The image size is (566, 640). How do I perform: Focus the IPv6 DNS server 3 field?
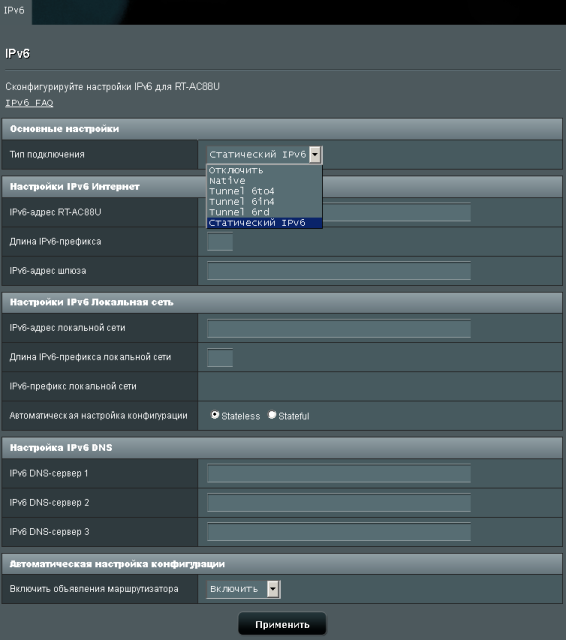(x=339, y=532)
